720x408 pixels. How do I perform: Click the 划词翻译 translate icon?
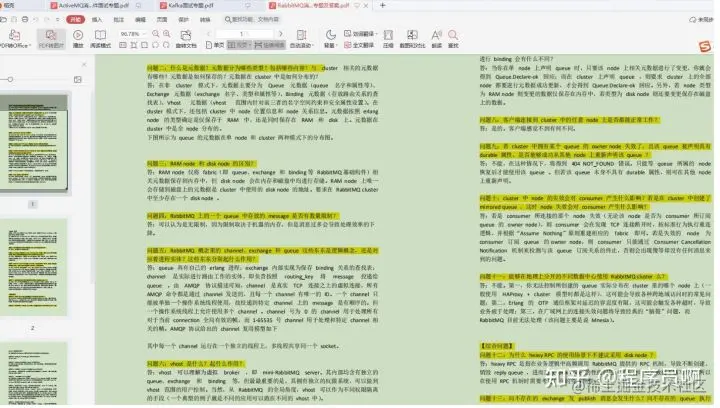click(348, 34)
